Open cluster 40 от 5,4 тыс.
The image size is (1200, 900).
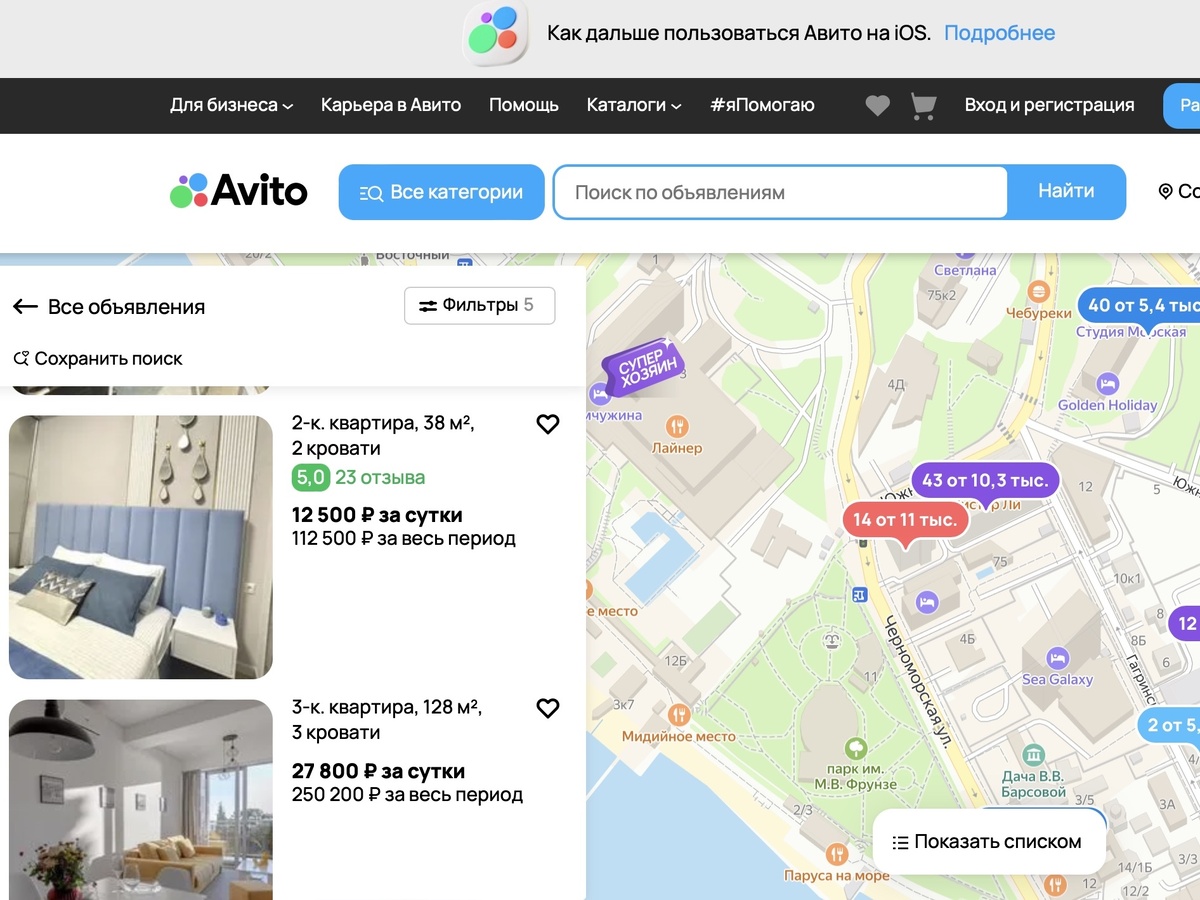[x=1138, y=305]
